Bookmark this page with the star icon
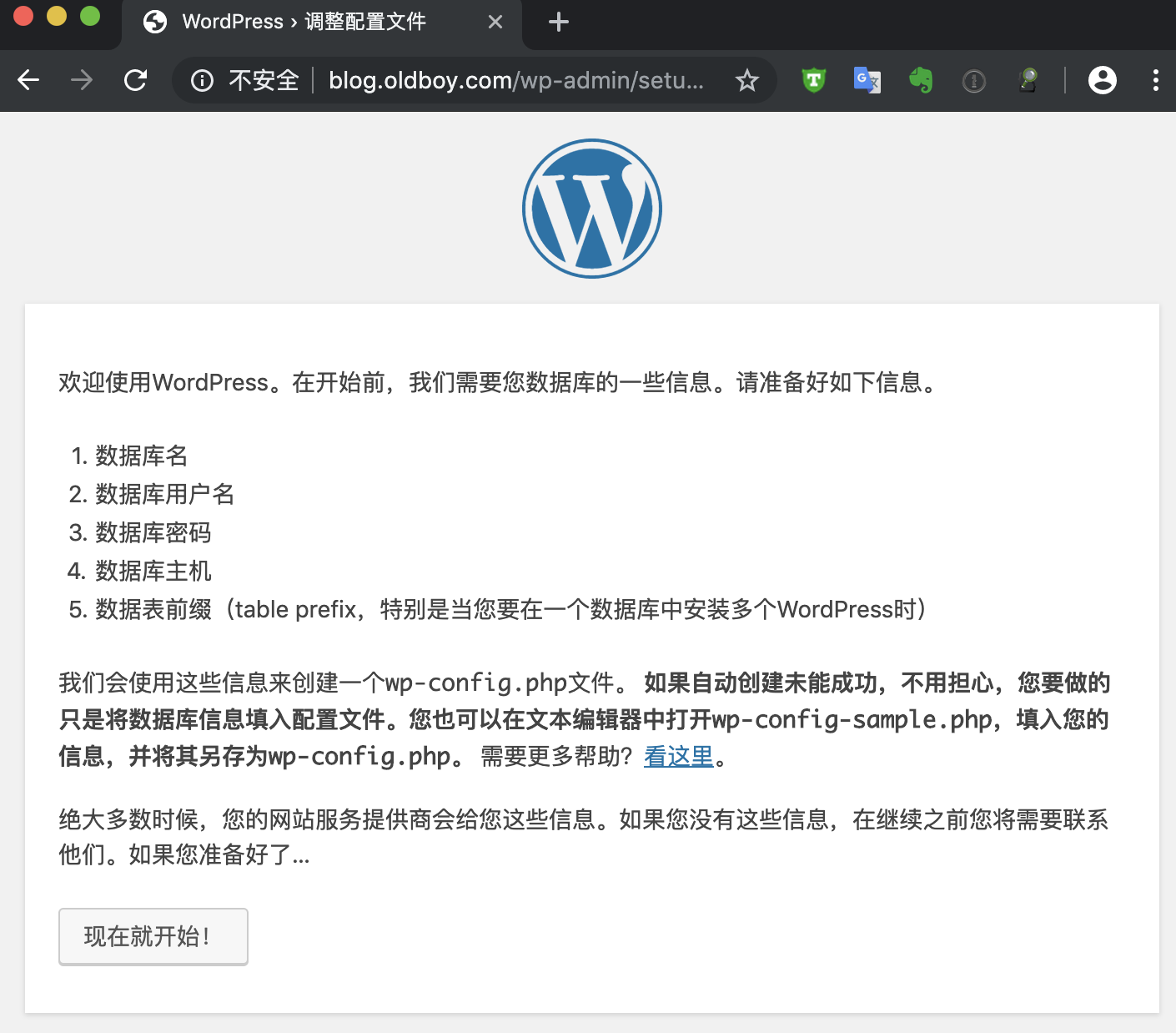 click(747, 80)
